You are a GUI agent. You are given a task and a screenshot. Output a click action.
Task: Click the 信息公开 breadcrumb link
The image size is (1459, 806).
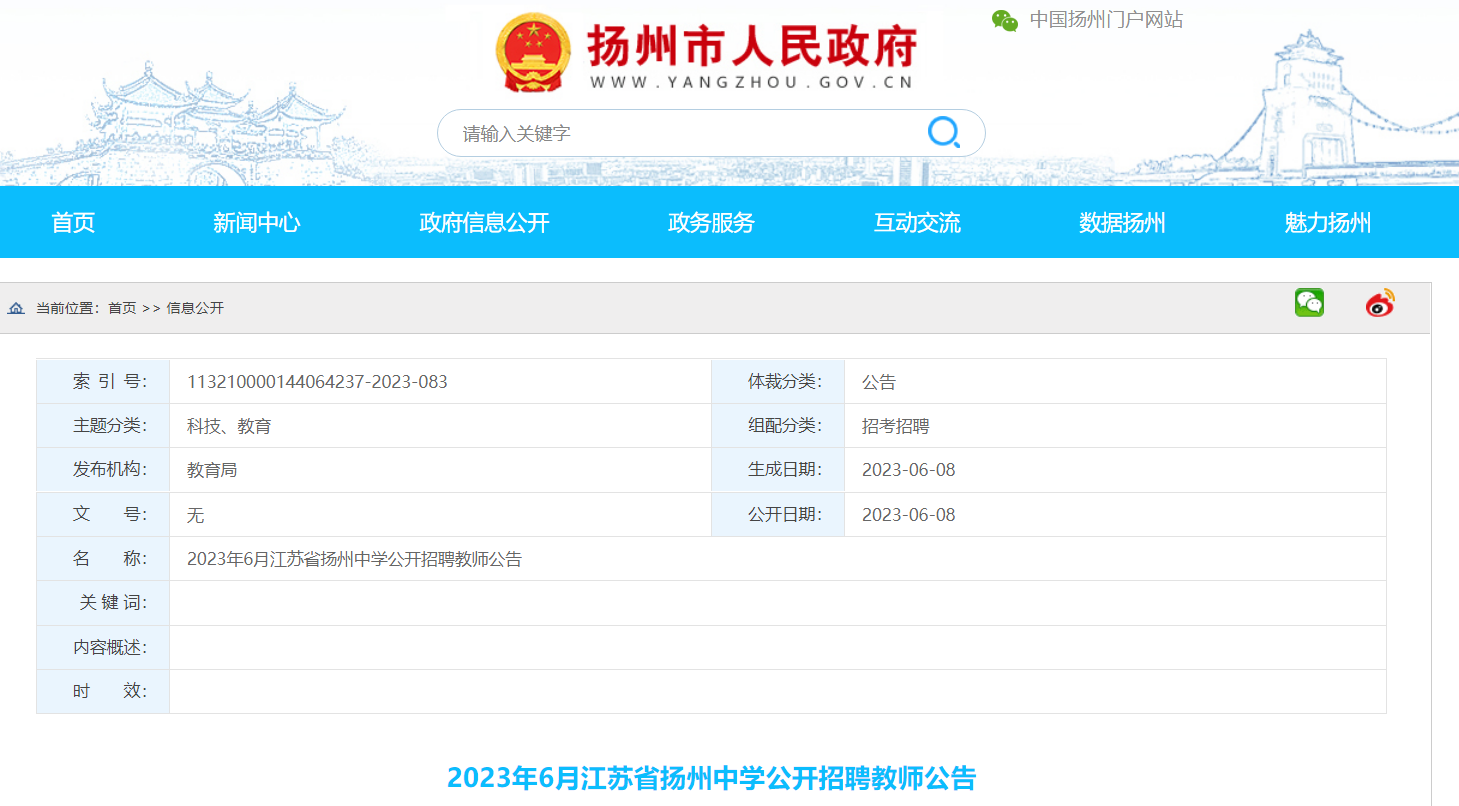pyautogui.click(x=195, y=308)
